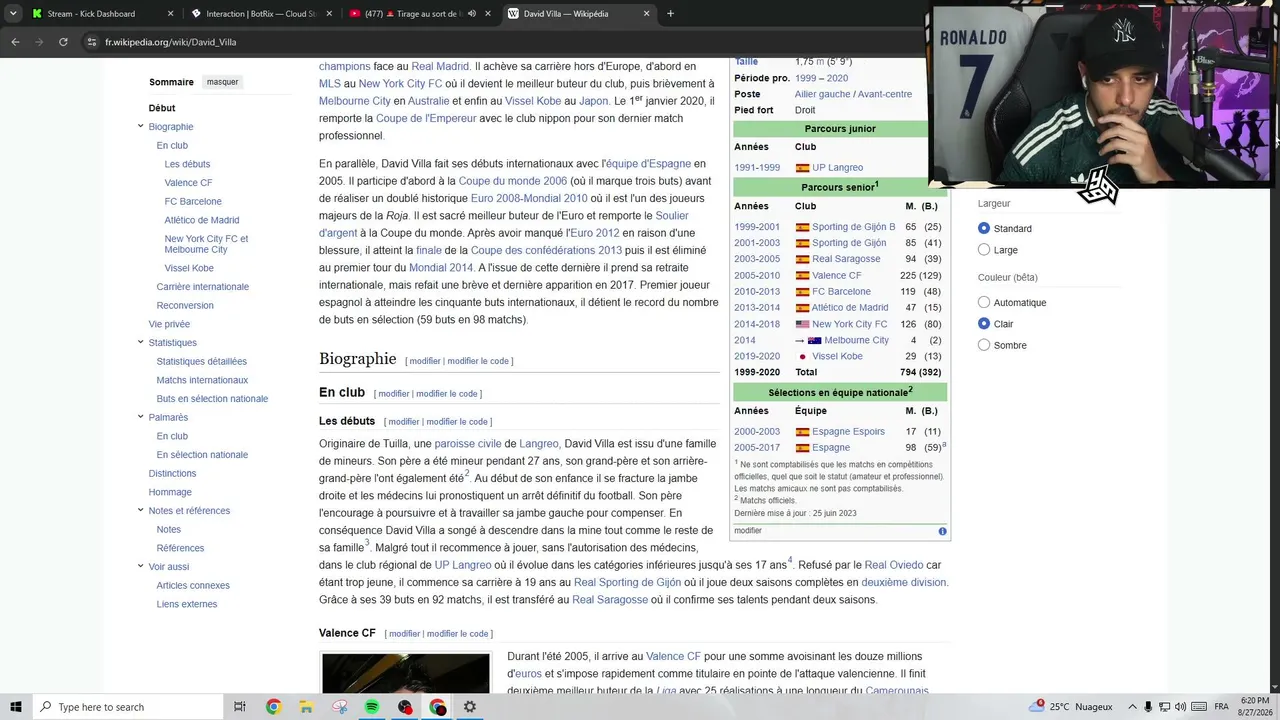
Task: Click the Spain flag beside UP Langreo
Action: point(802,168)
